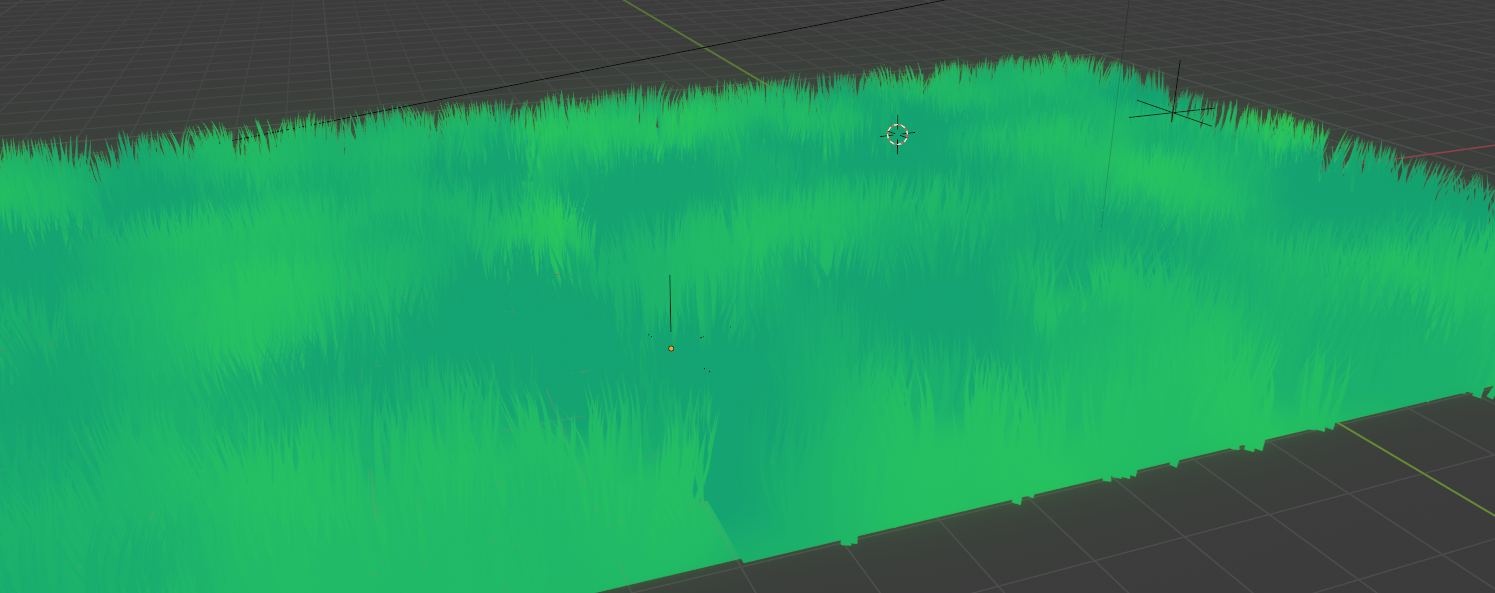Click the red-white 3D cursor crosshair
This screenshot has height=593, width=1495.
(897, 134)
